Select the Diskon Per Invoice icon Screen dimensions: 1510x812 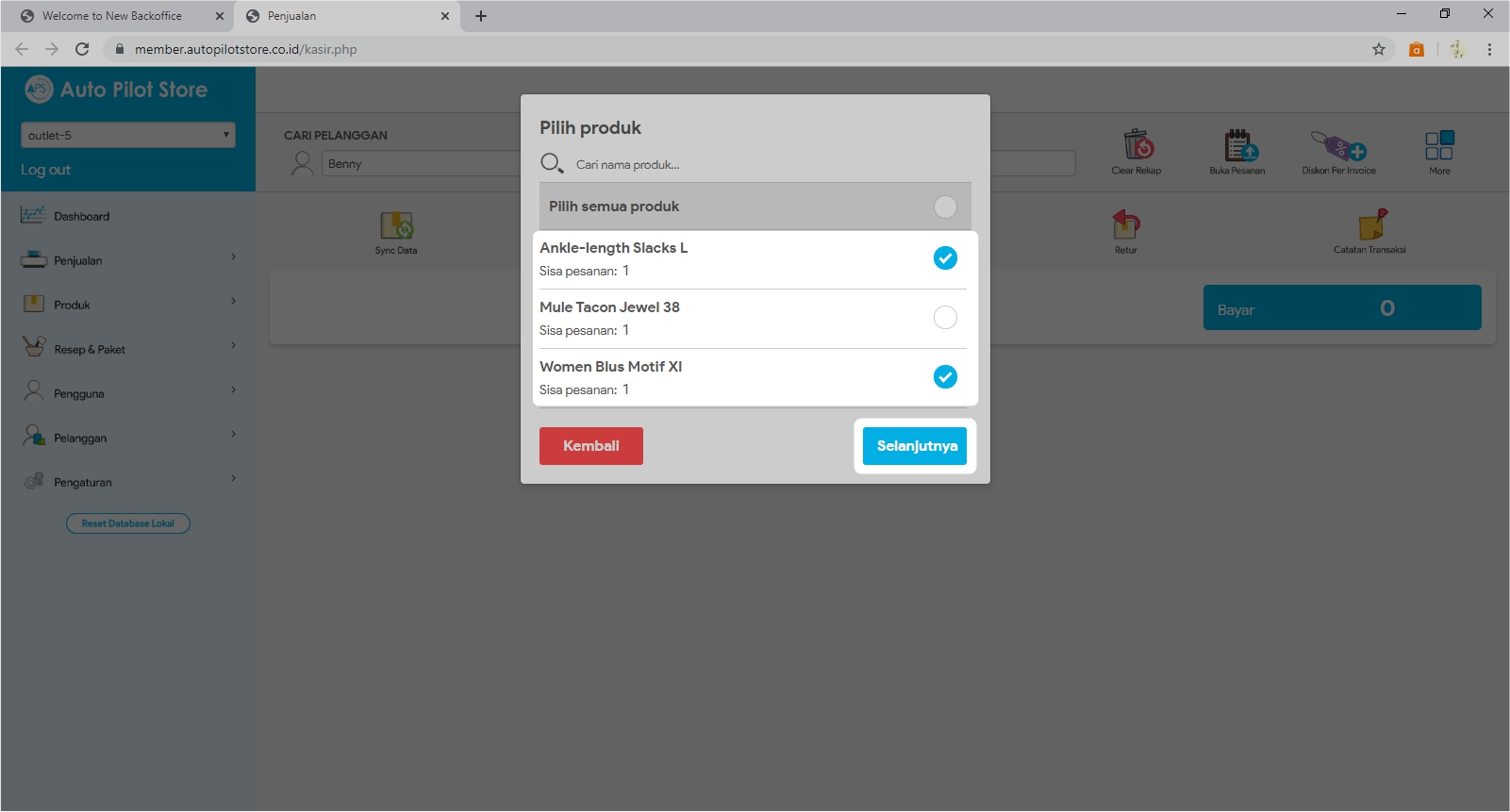tap(1338, 146)
